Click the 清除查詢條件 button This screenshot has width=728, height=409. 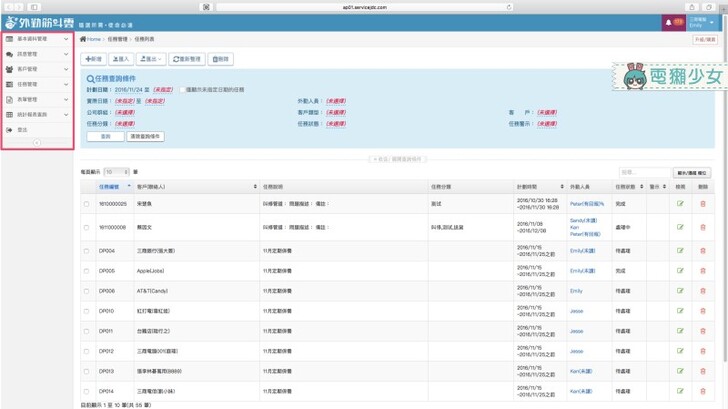click(x=146, y=136)
